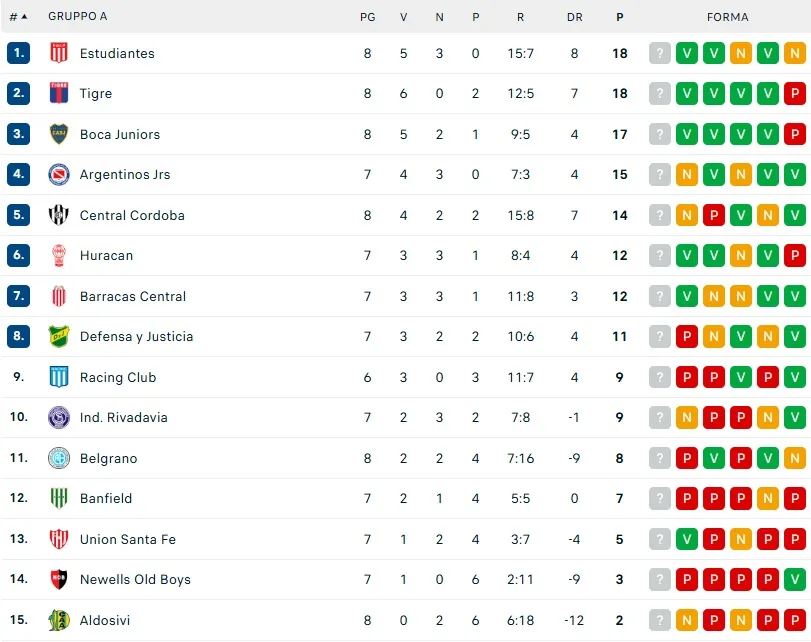Screen dimensions: 811x642
Task: Click Belgrano's last orange N form badge
Action: [795, 458]
